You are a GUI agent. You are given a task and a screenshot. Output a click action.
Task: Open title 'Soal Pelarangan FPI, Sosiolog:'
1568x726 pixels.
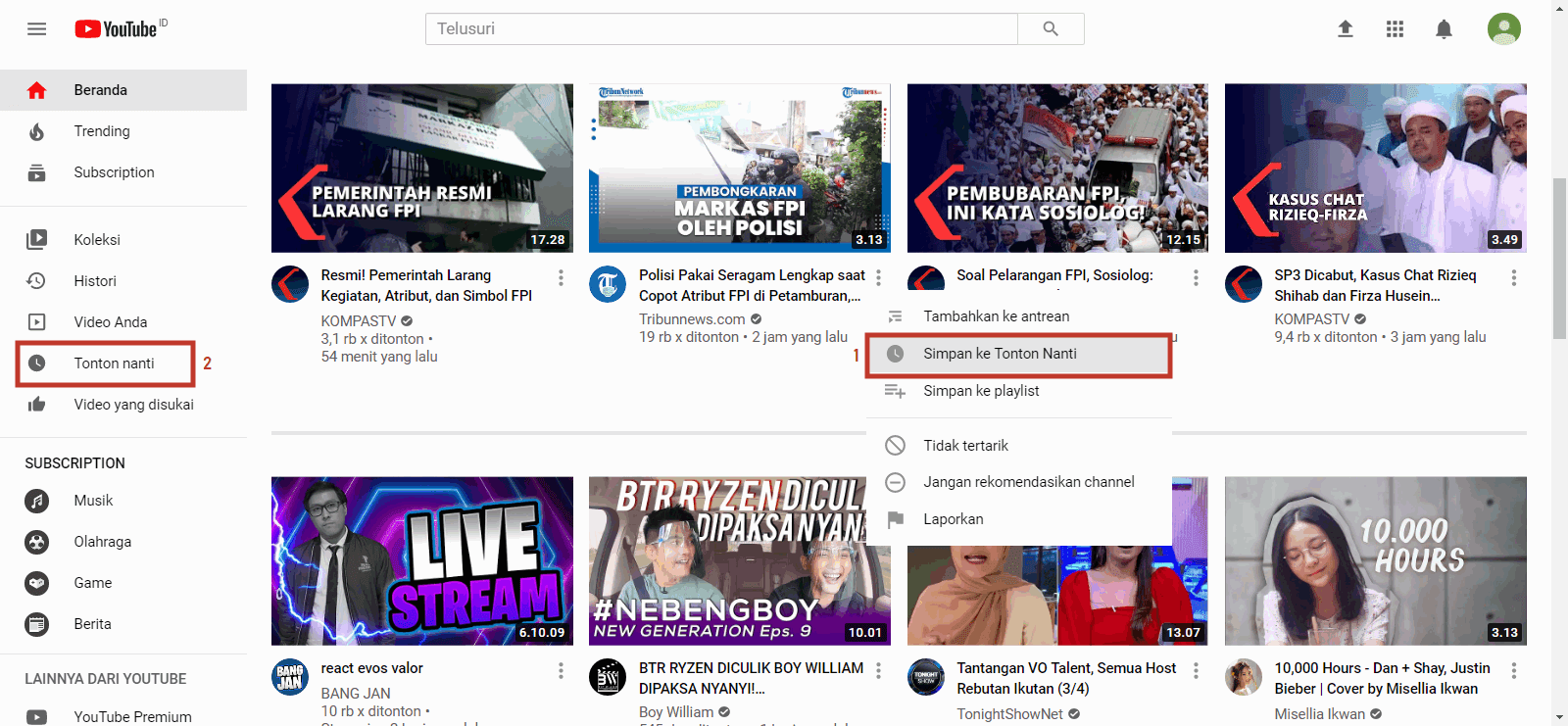(1055, 275)
